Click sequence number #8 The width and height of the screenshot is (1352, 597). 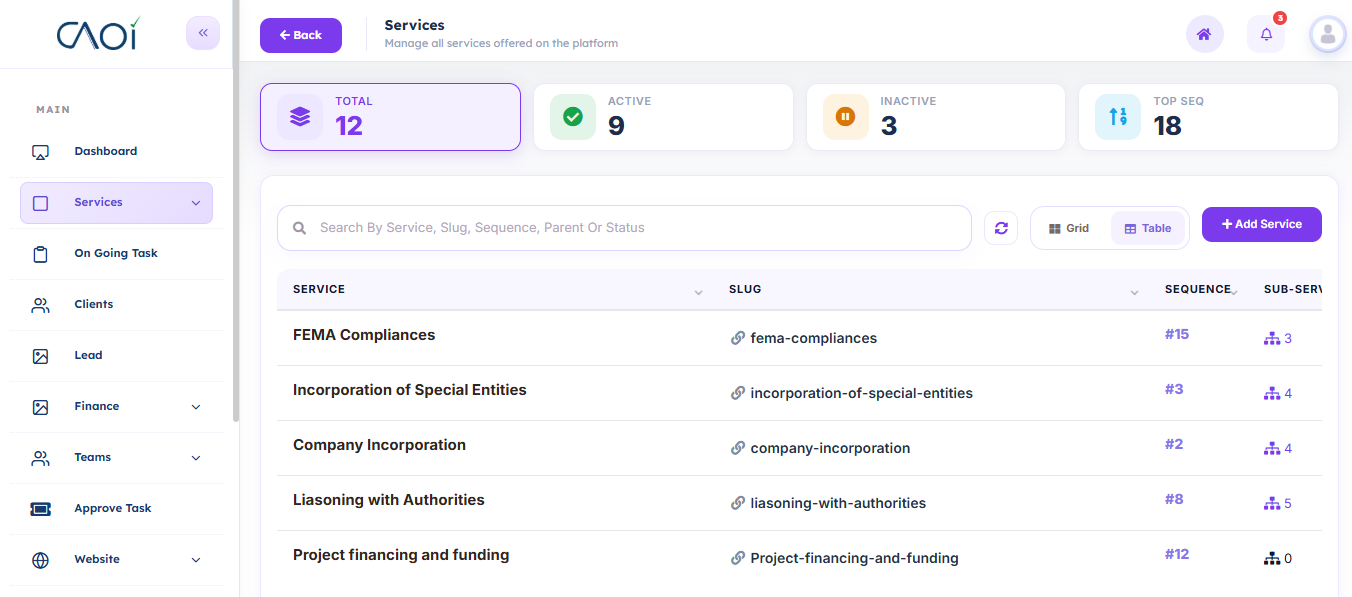[x=1174, y=499]
